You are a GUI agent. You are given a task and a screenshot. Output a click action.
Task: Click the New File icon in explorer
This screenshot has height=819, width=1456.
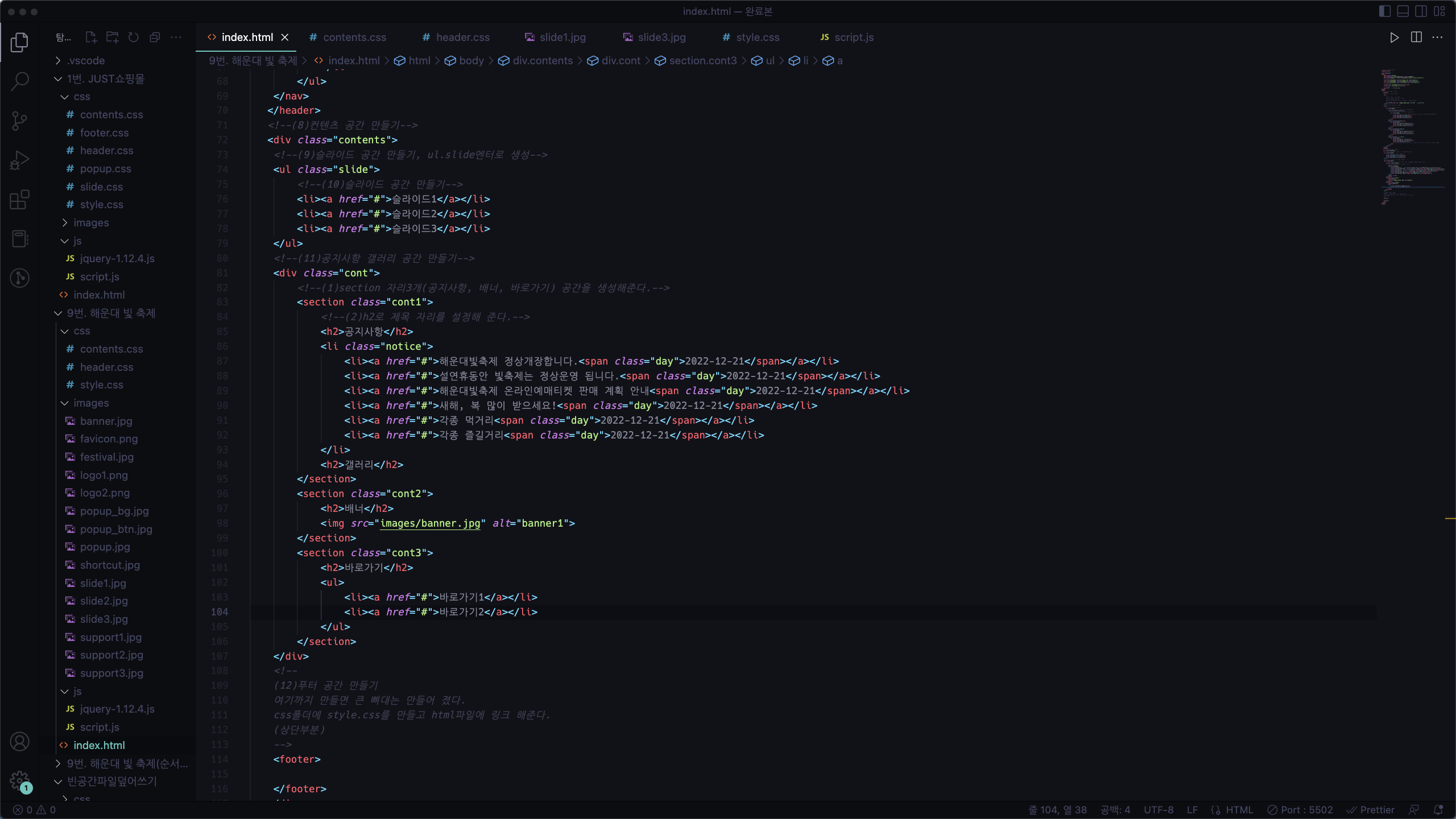tap(90, 38)
